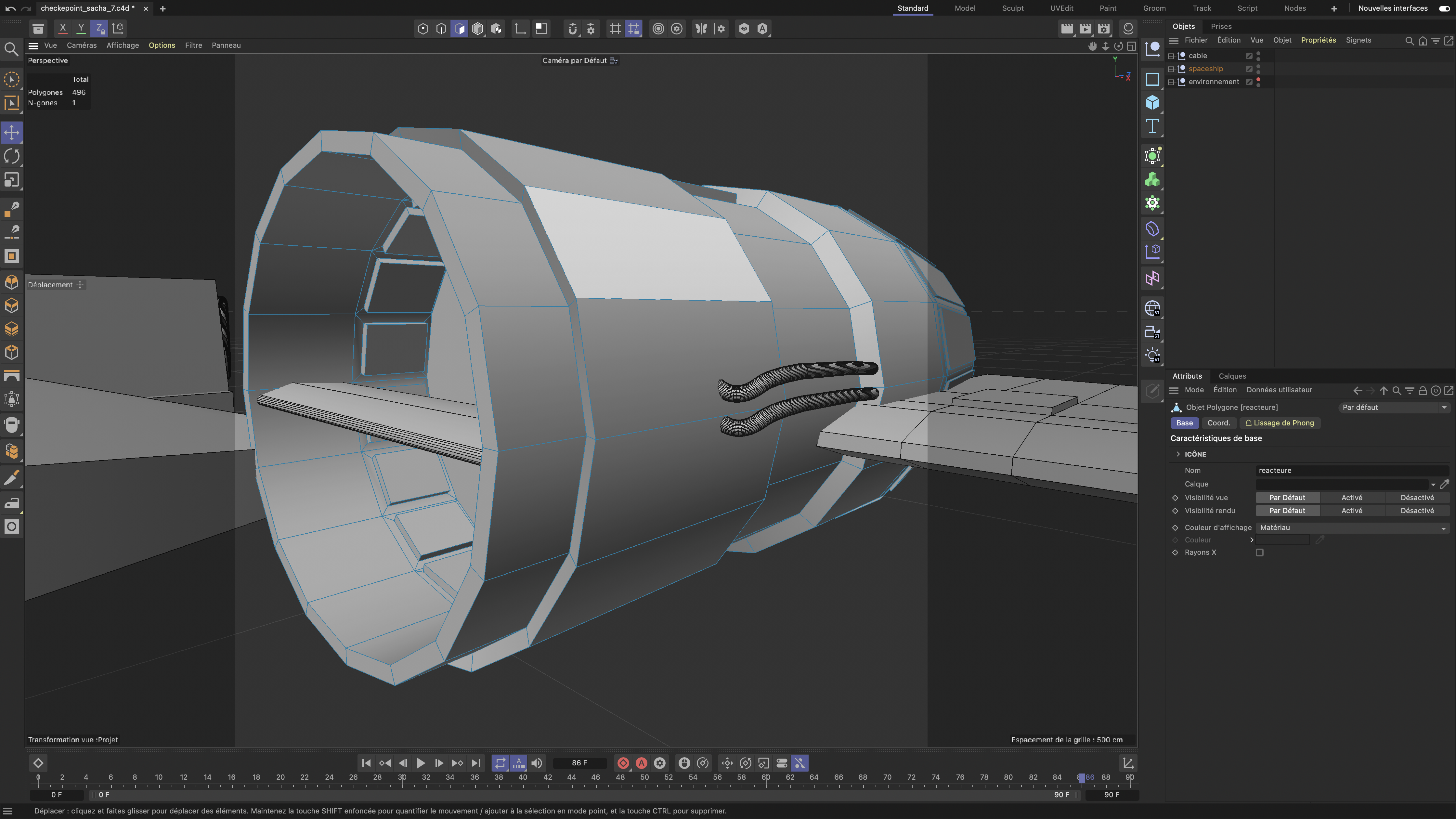Set Visibilité vue to Désactivé
This screenshot has height=819, width=1456.
point(1416,497)
